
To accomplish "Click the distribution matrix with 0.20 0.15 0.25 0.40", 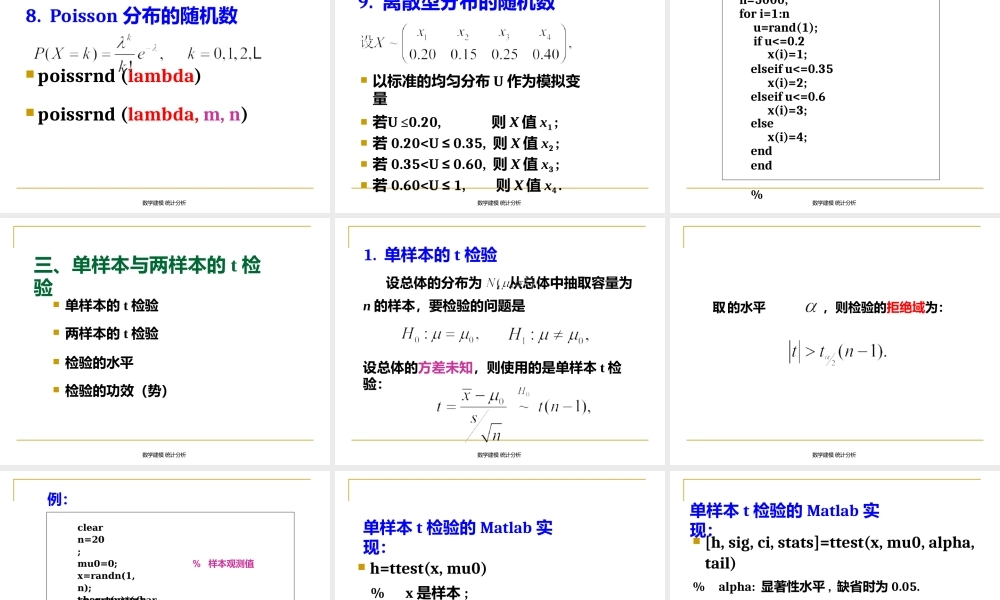I will tap(466, 43).
